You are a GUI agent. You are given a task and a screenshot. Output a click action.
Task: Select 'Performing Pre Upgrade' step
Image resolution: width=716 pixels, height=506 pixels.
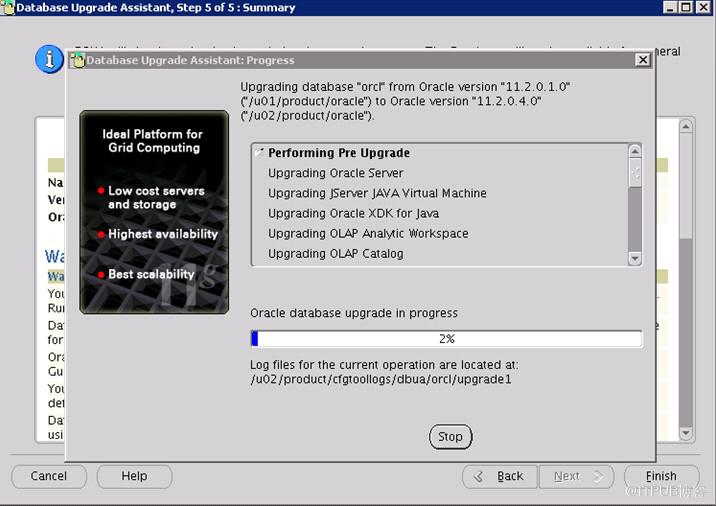tap(339, 153)
